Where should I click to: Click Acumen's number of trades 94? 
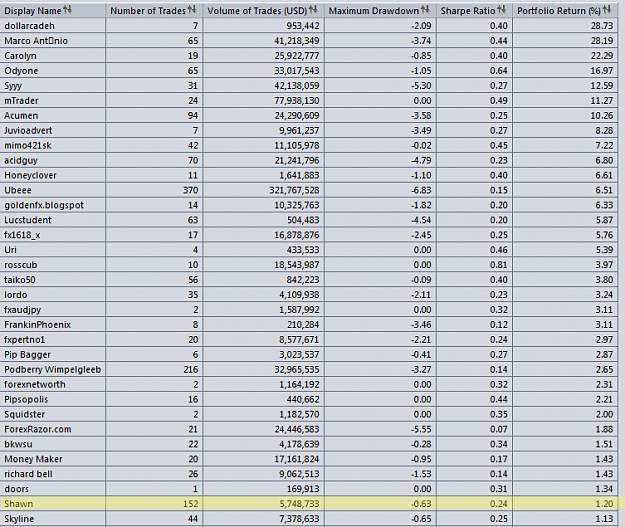point(193,116)
